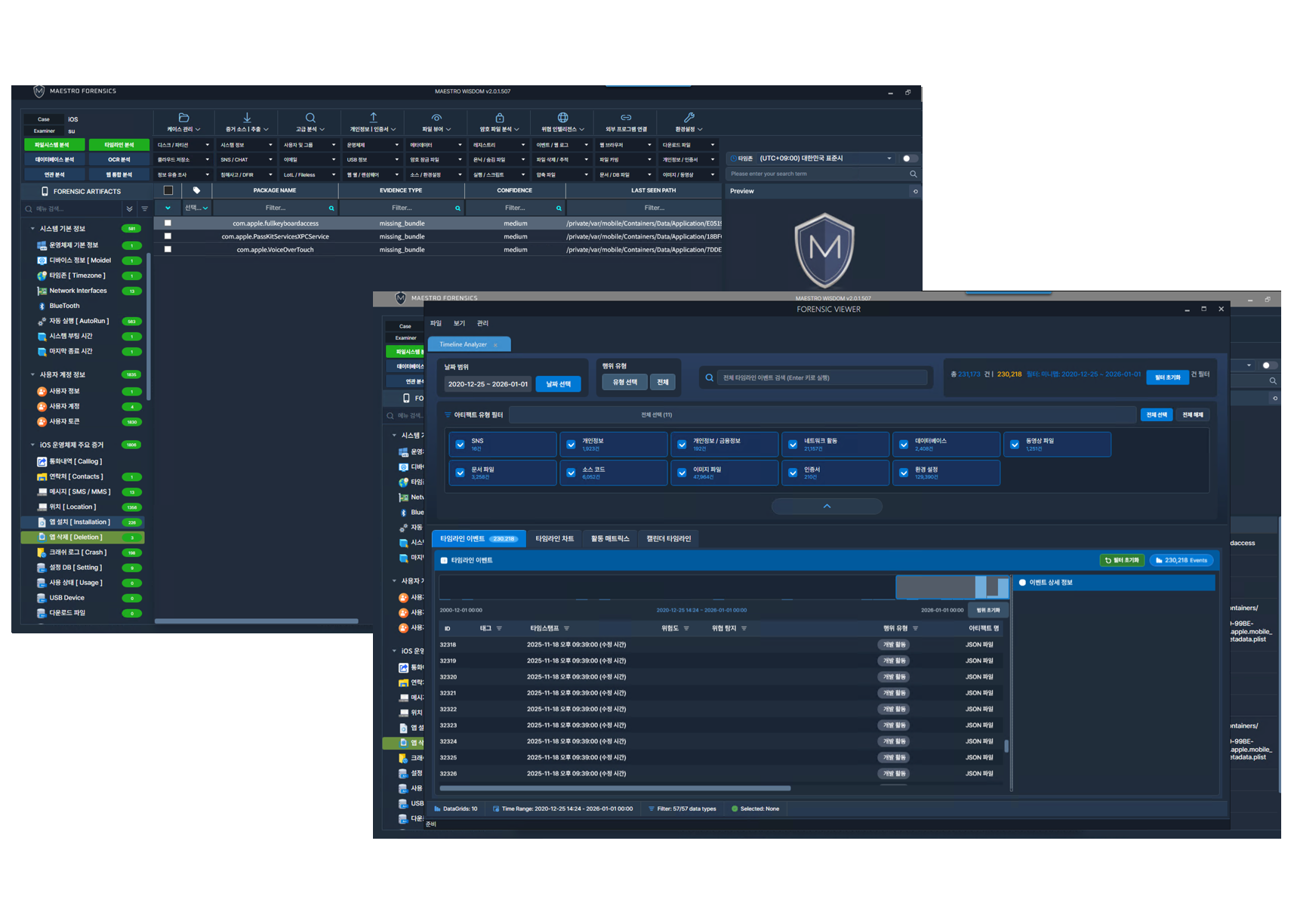Switch to the 캘린더 타임라인 tab

(x=668, y=538)
